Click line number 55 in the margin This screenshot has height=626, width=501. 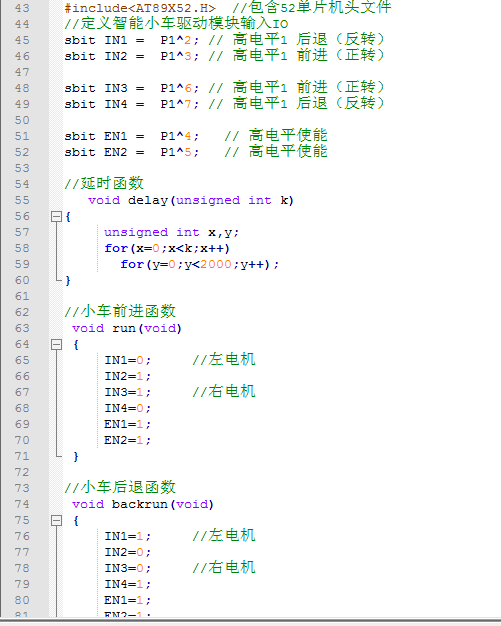22,200
